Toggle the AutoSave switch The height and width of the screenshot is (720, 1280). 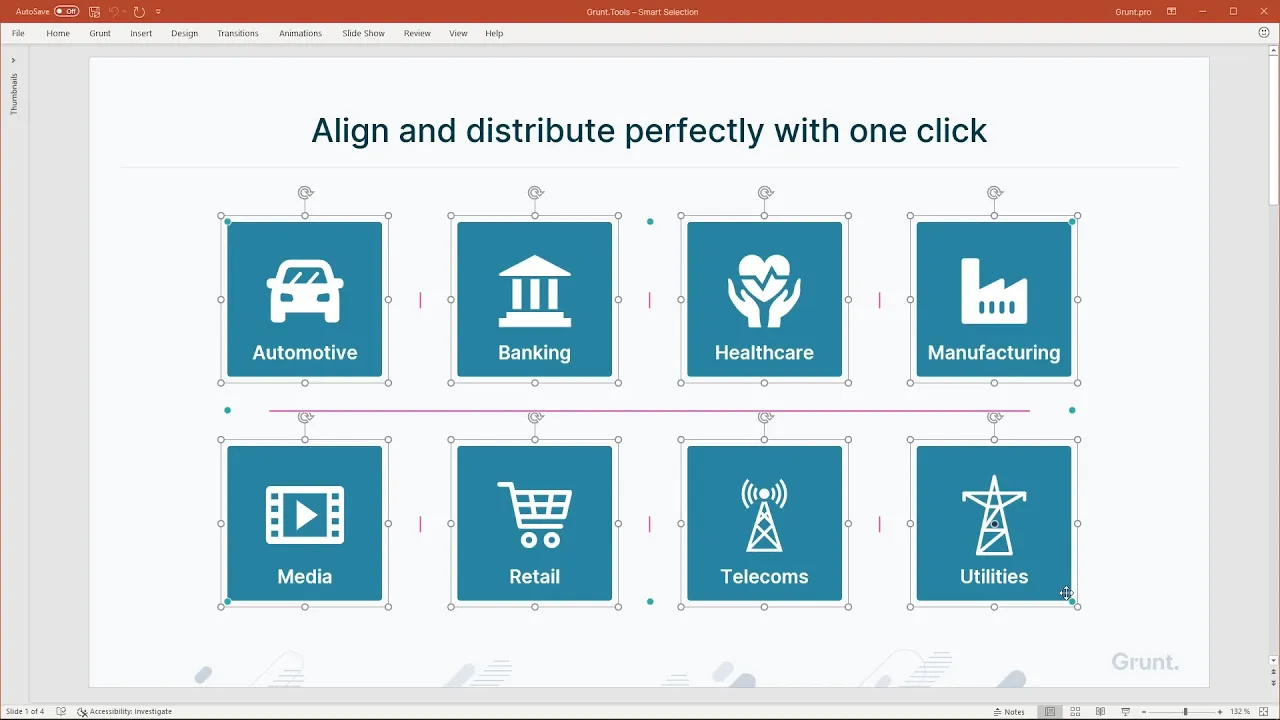(x=66, y=11)
